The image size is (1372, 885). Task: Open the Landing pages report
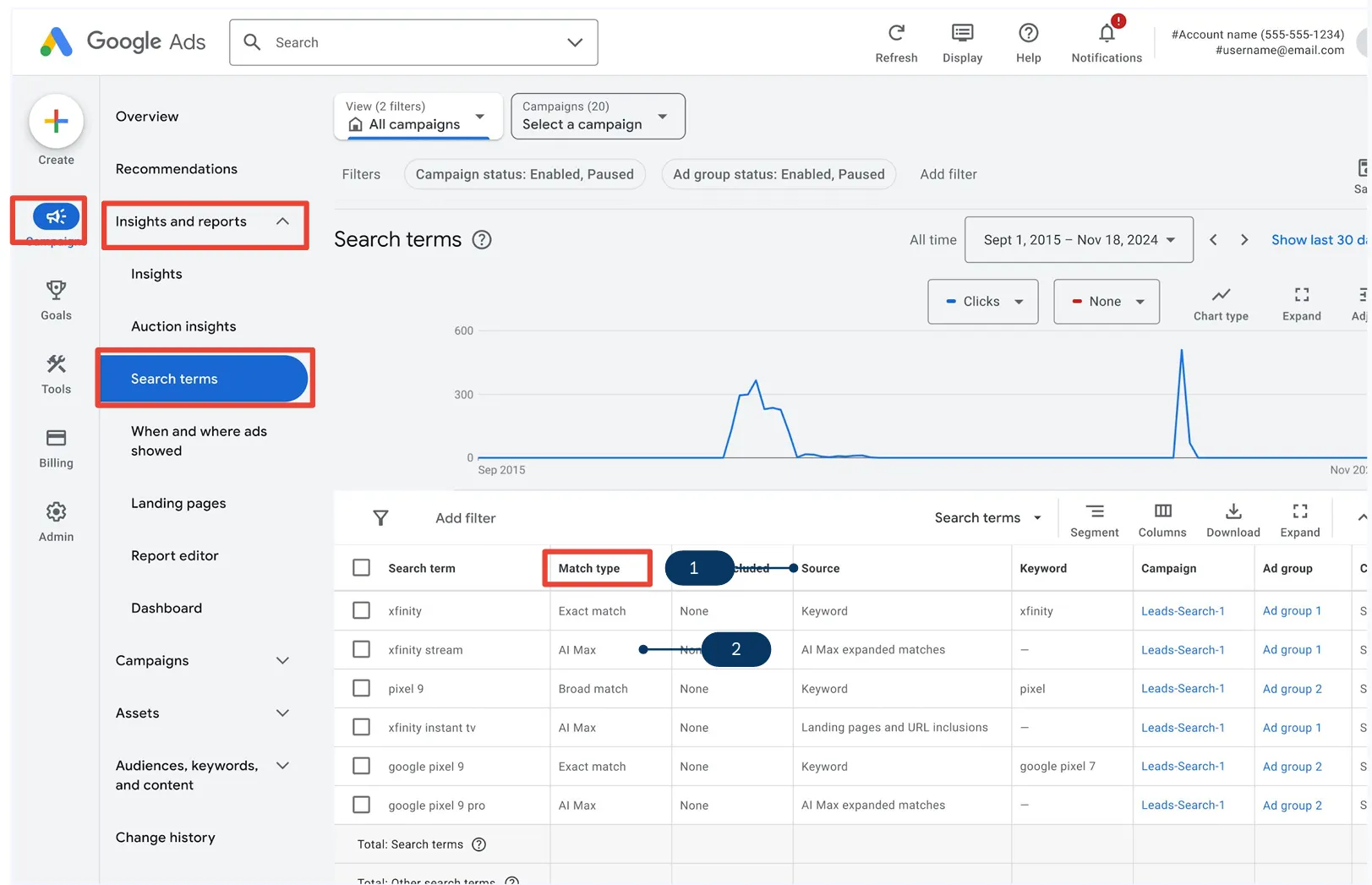tap(178, 503)
